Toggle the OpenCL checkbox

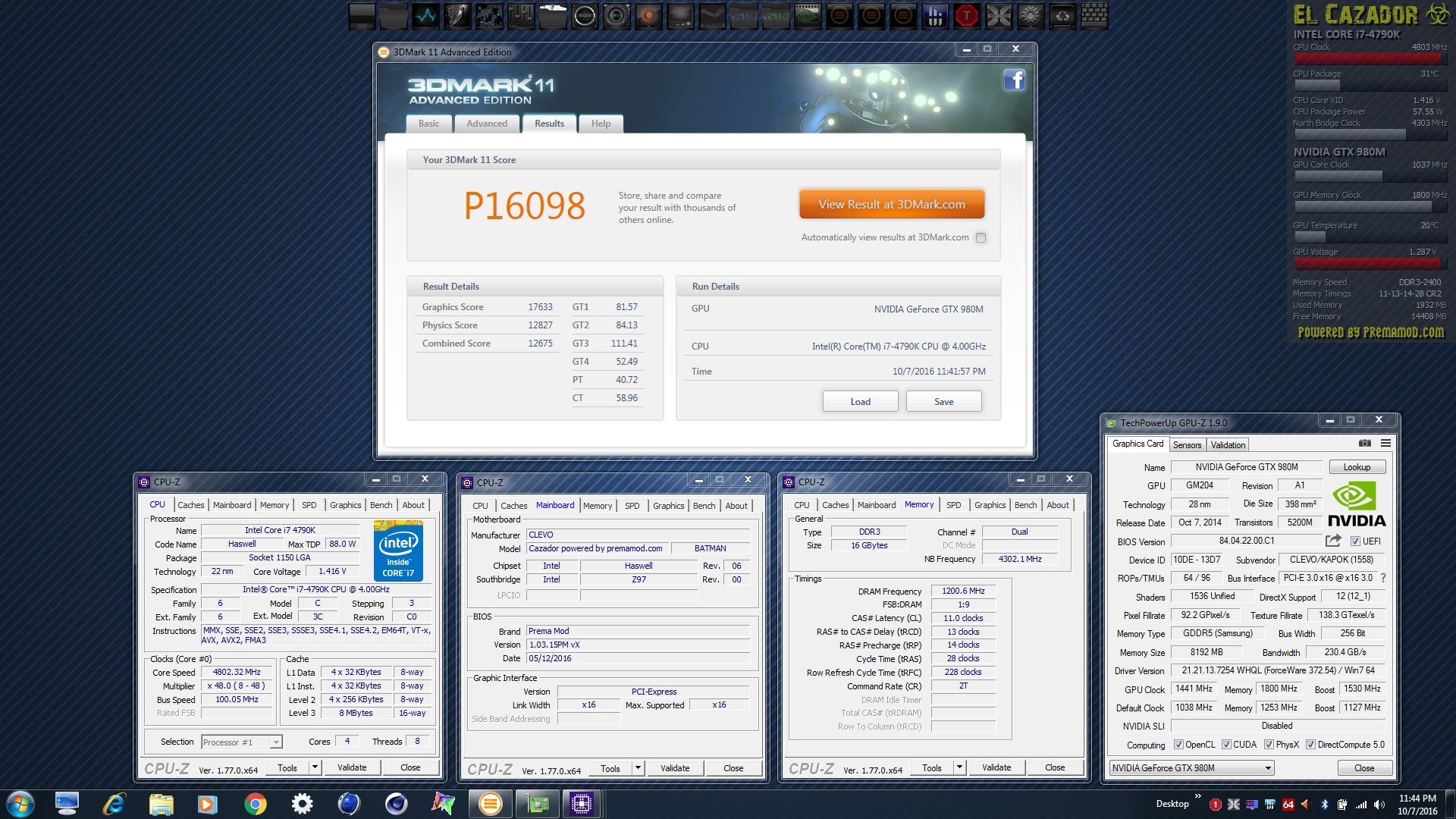coord(1178,745)
